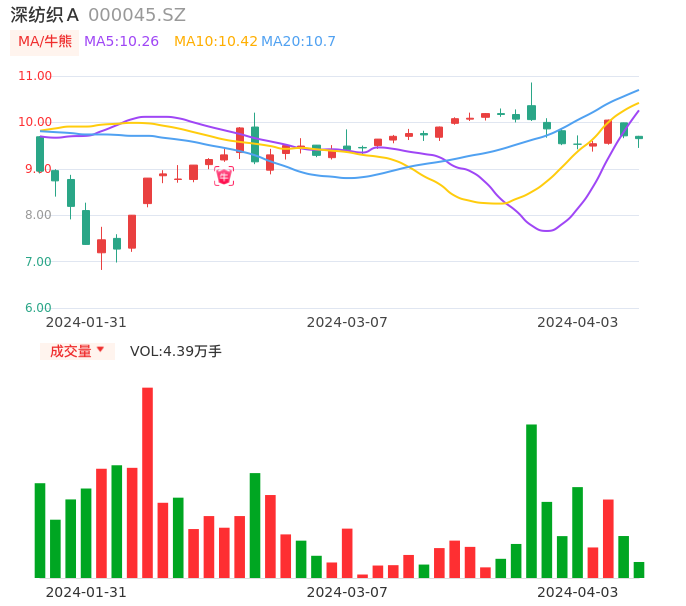The width and height of the screenshot is (686, 606).
Task: Click the blue MA20:10.7 legend label
Action: tap(298, 42)
